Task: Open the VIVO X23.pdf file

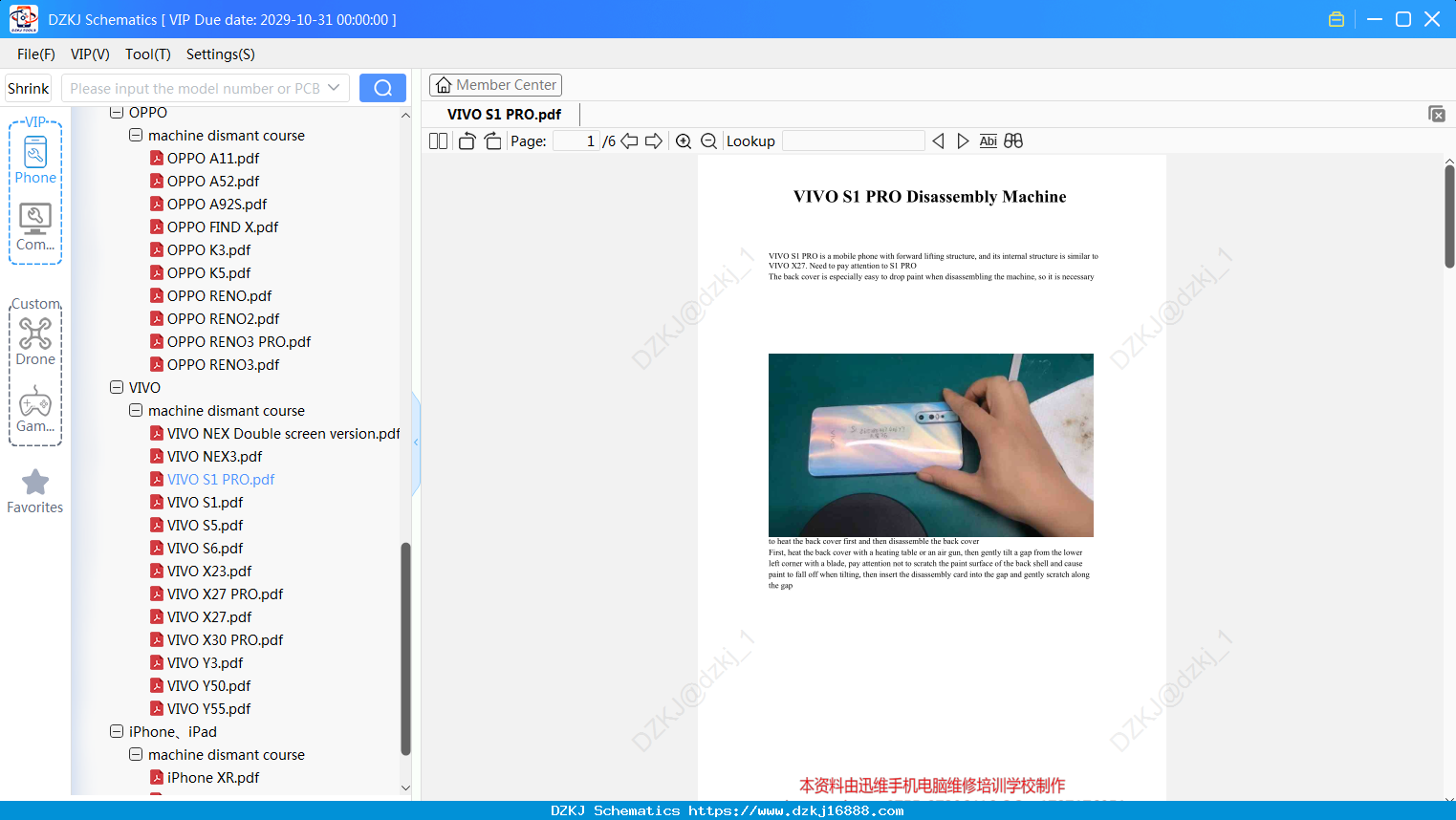Action: pos(209,571)
